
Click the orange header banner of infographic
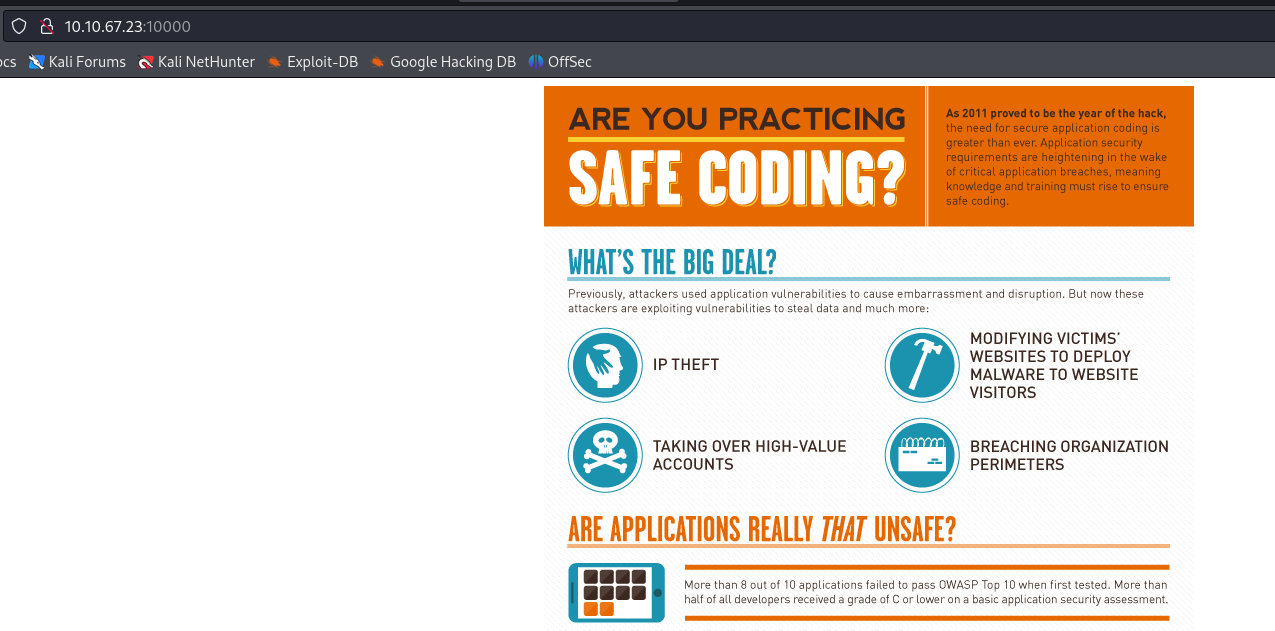tap(869, 157)
